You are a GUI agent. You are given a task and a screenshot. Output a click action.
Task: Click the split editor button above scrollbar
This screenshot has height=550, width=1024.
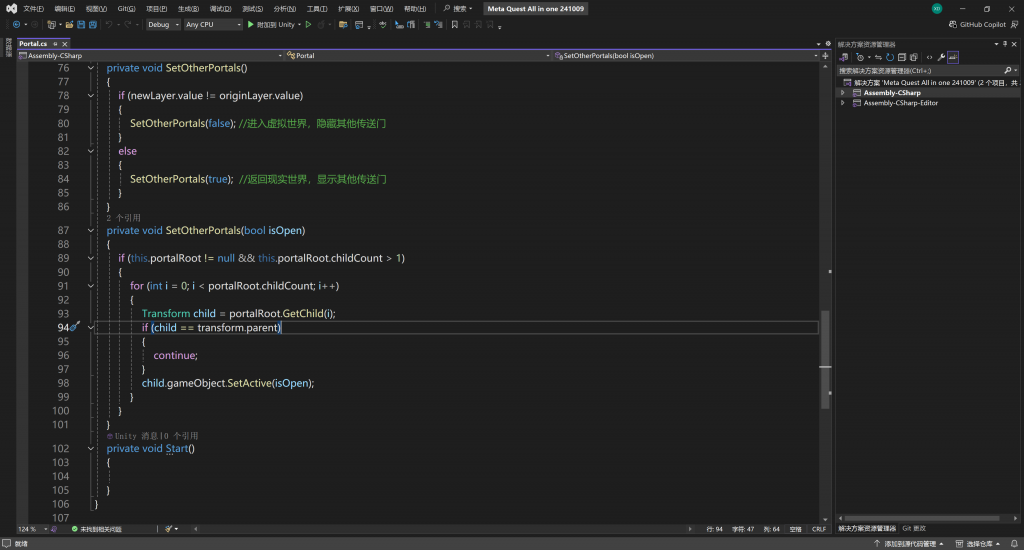click(825, 56)
